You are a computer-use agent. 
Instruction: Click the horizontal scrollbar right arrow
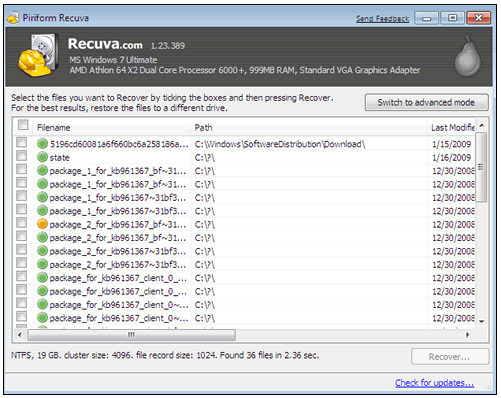click(468, 335)
